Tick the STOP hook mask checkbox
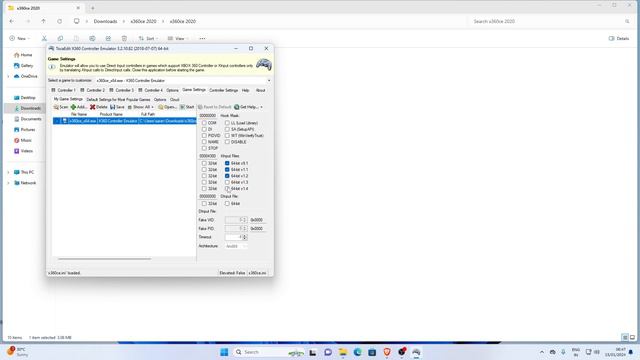This screenshot has width=640, height=360. coord(204,148)
